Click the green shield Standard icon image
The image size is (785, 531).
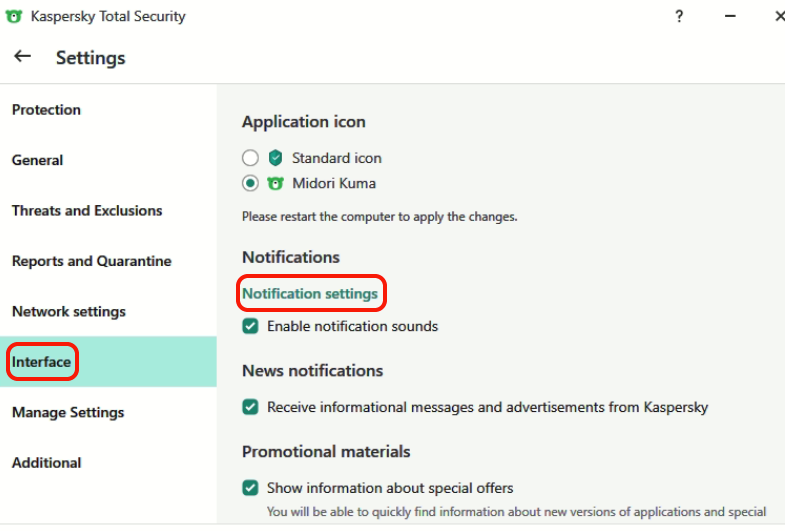point(276,158)
